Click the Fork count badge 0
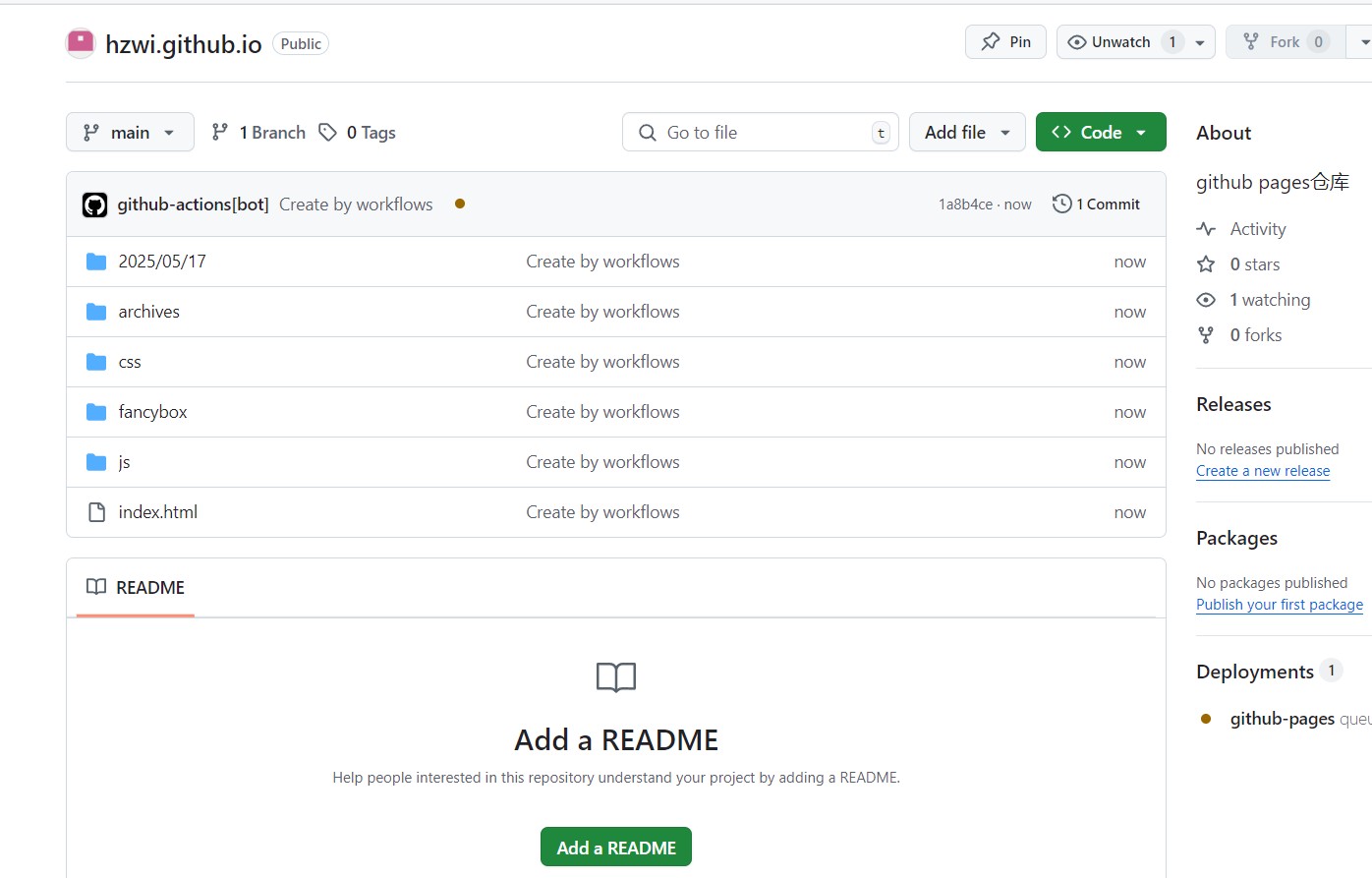This screenshot has height=878, width=1372. [x=1318, y=42]
